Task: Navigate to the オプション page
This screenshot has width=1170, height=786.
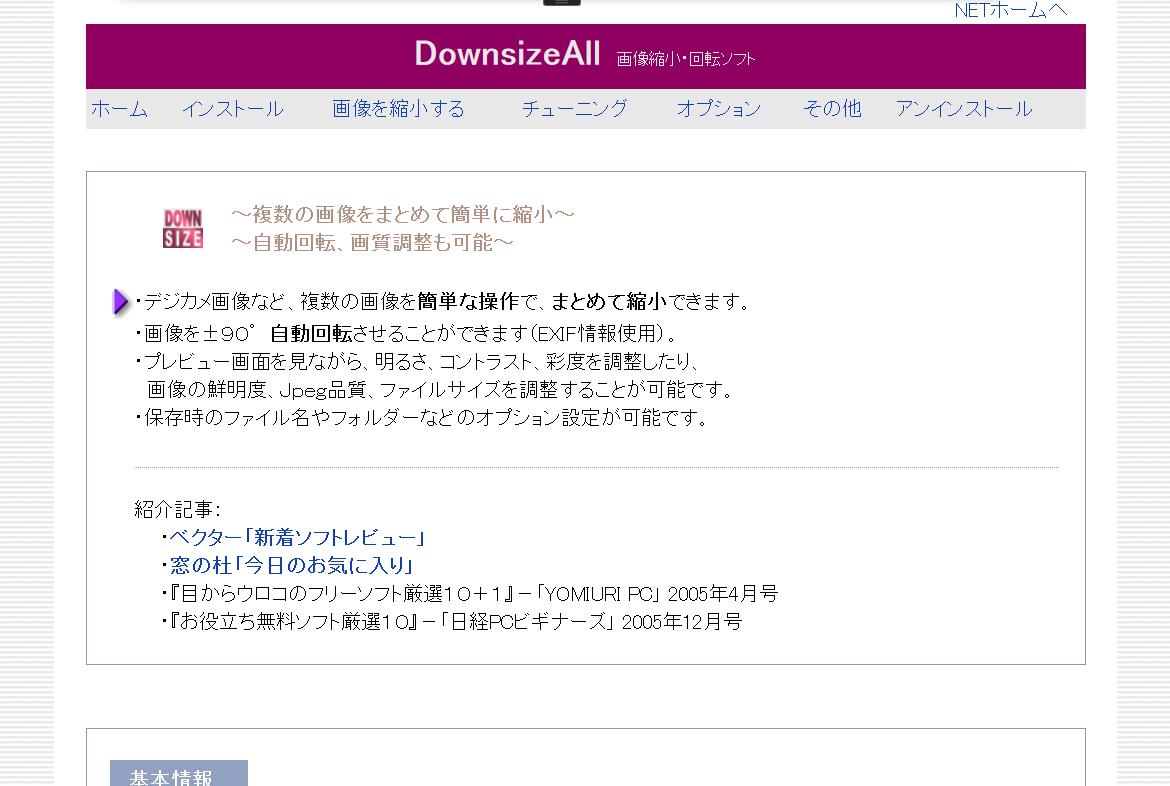Action: [718, 109]
